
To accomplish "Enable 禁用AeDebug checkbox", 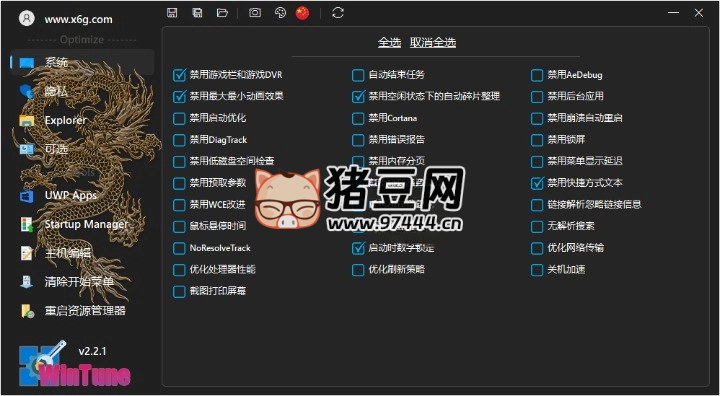I will click(537, 75).
